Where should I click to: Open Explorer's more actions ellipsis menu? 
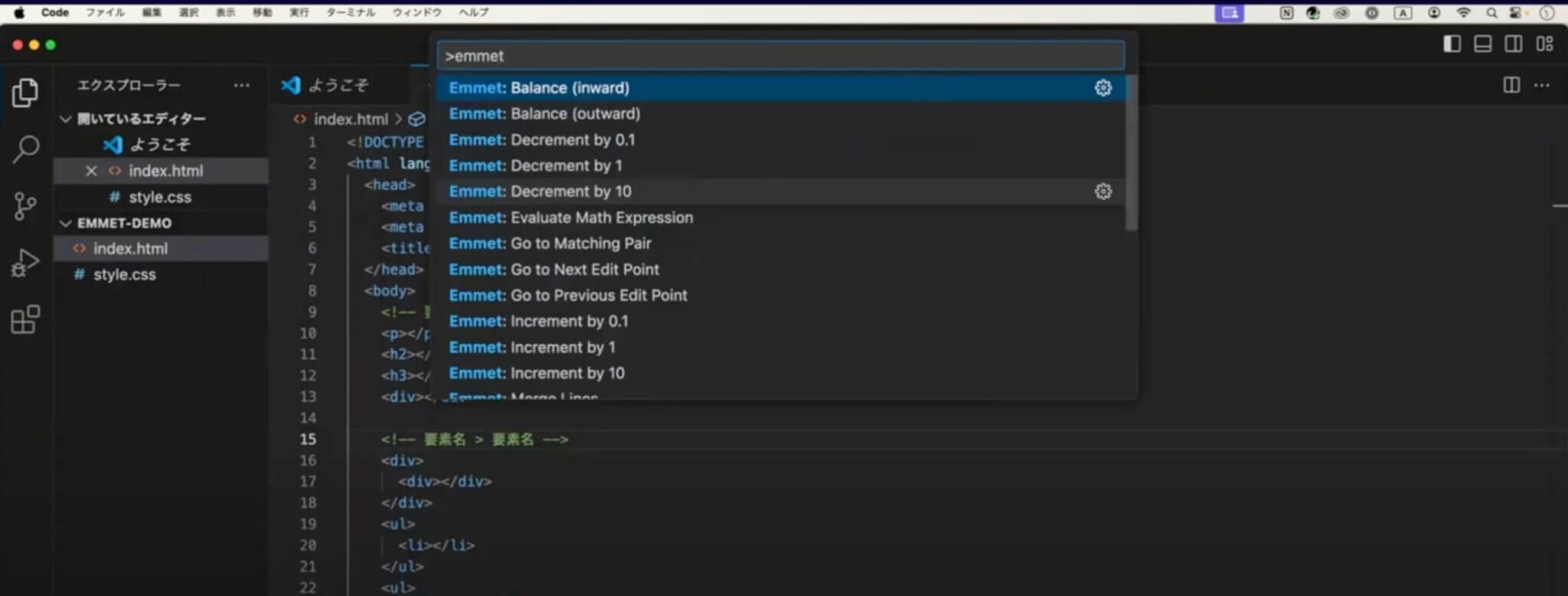(x=241, y=85)
